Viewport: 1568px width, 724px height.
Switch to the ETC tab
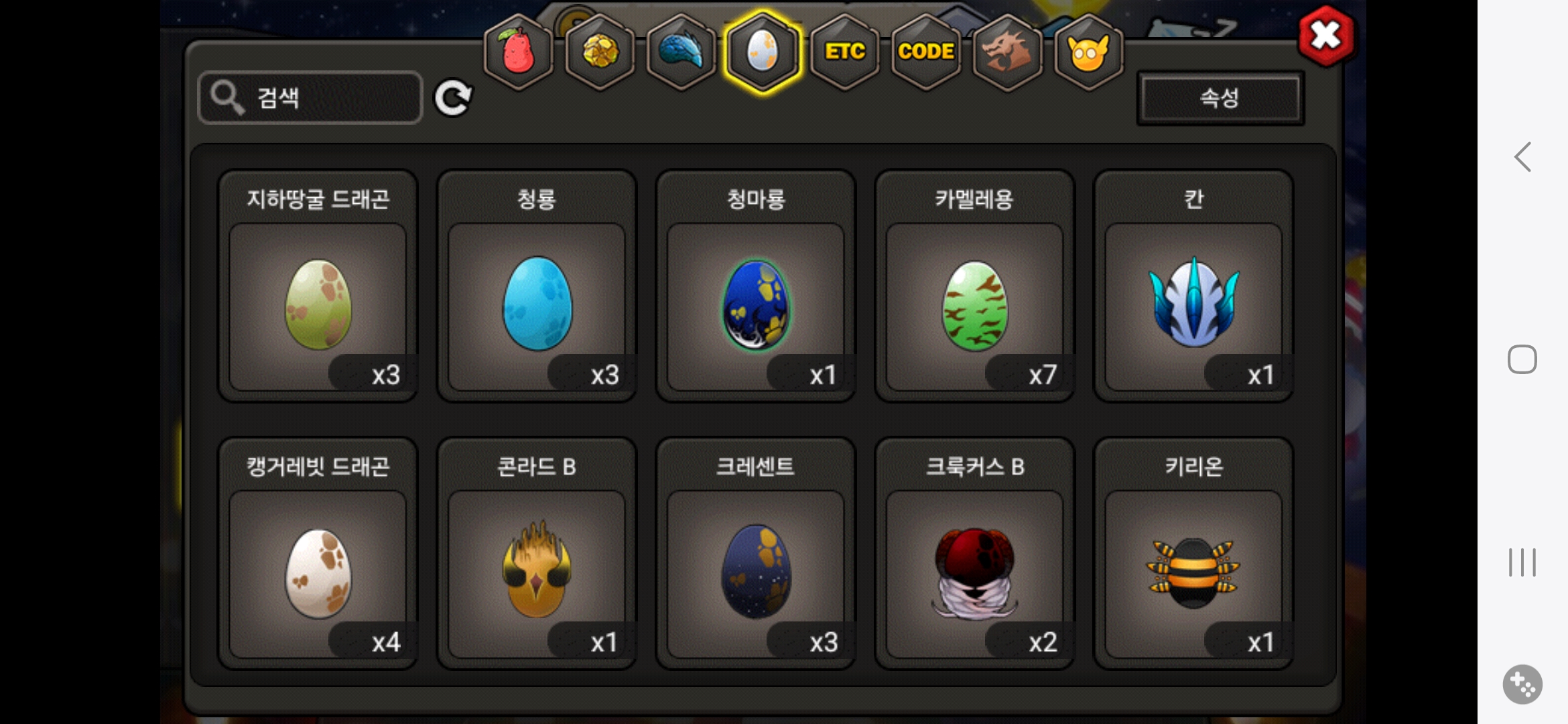click(x=844, y=52)
